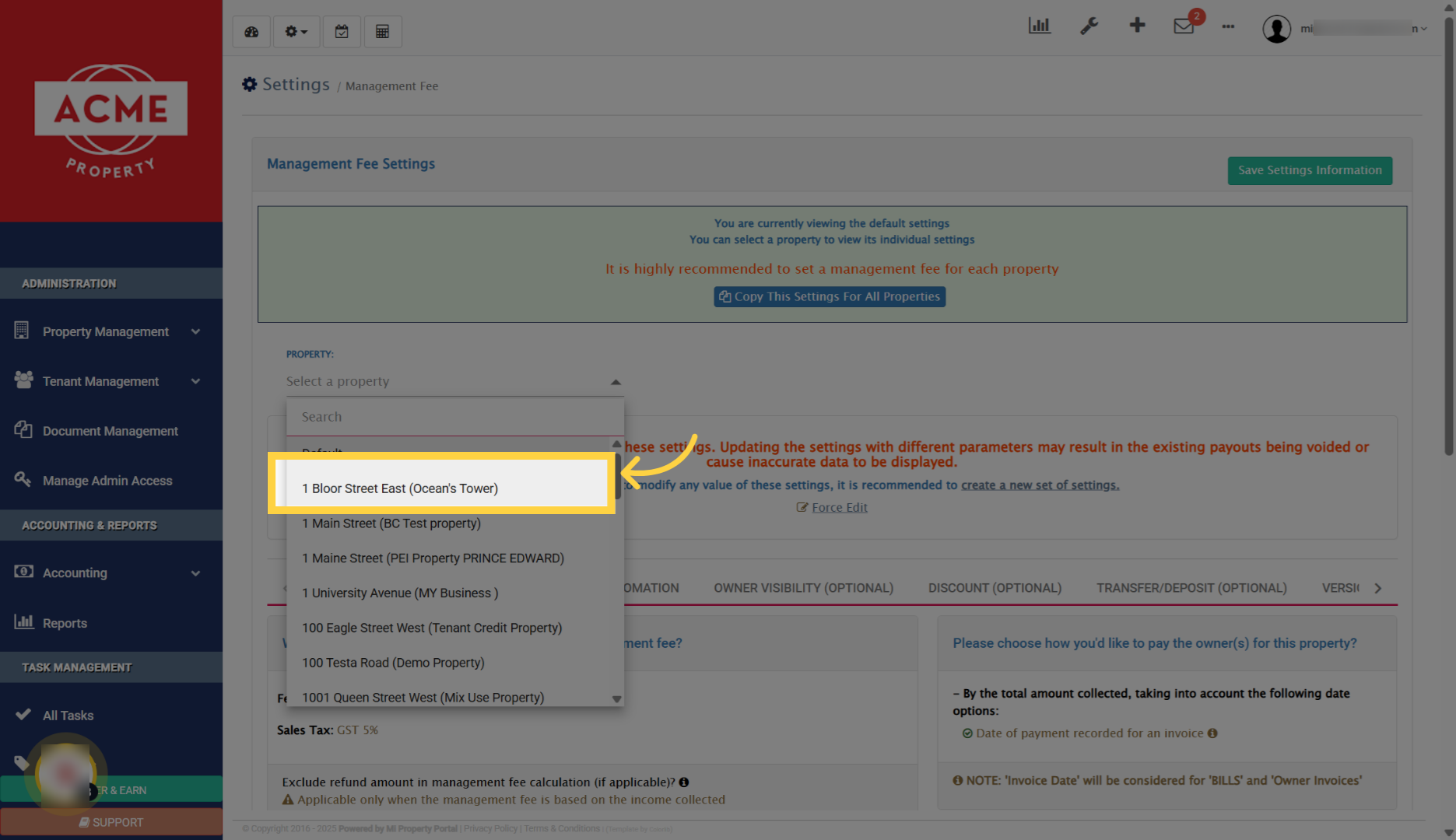Viewport: 1456px width, 840px height.
Task: Switch to Discount (Optional) tab
Action: click(x=995, y=588)
